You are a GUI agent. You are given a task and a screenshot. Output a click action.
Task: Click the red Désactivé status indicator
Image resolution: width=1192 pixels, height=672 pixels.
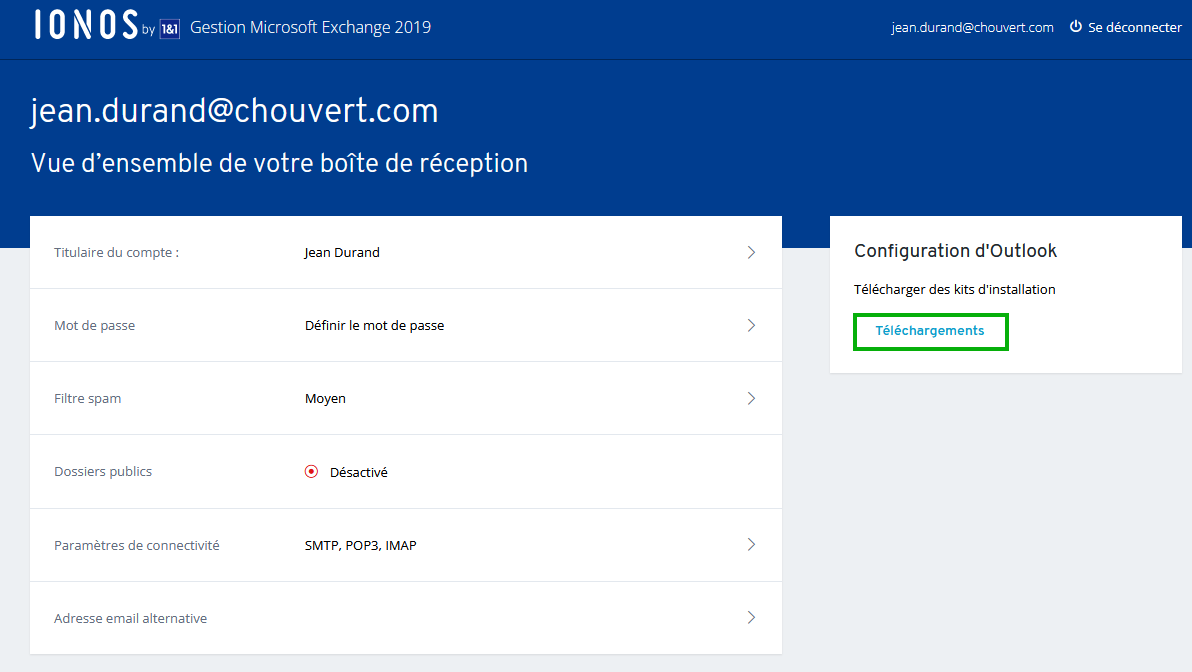tap(312, 471)
